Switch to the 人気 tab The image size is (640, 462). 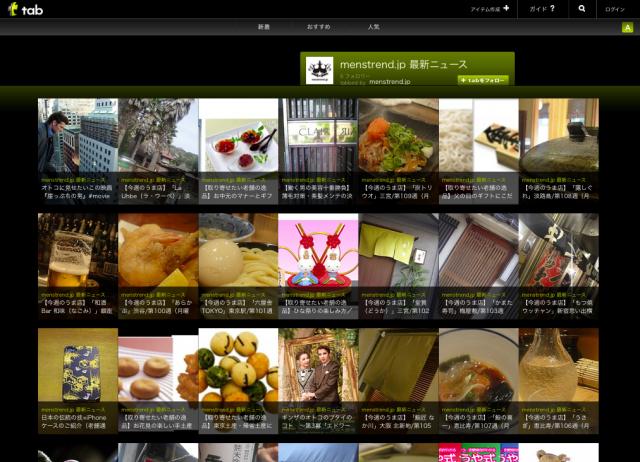click(373, 27)
